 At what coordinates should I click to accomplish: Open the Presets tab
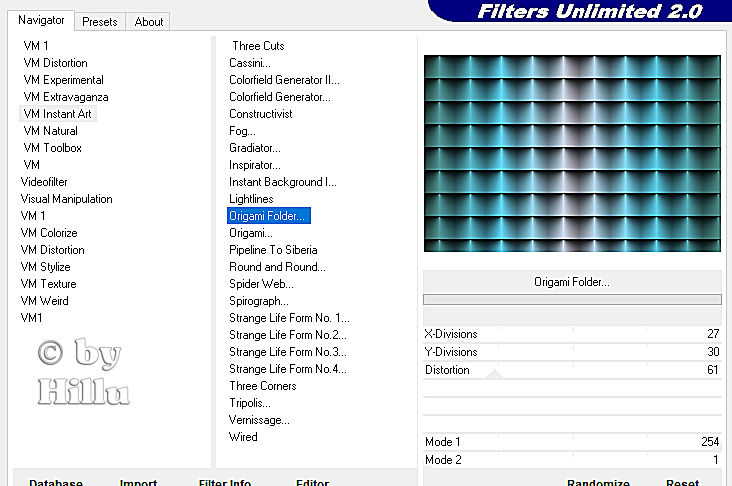99,22
